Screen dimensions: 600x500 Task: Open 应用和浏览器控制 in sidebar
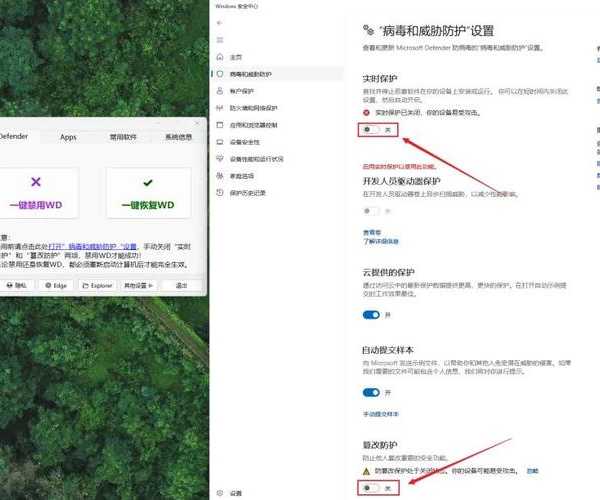click(x=255, y=124)
